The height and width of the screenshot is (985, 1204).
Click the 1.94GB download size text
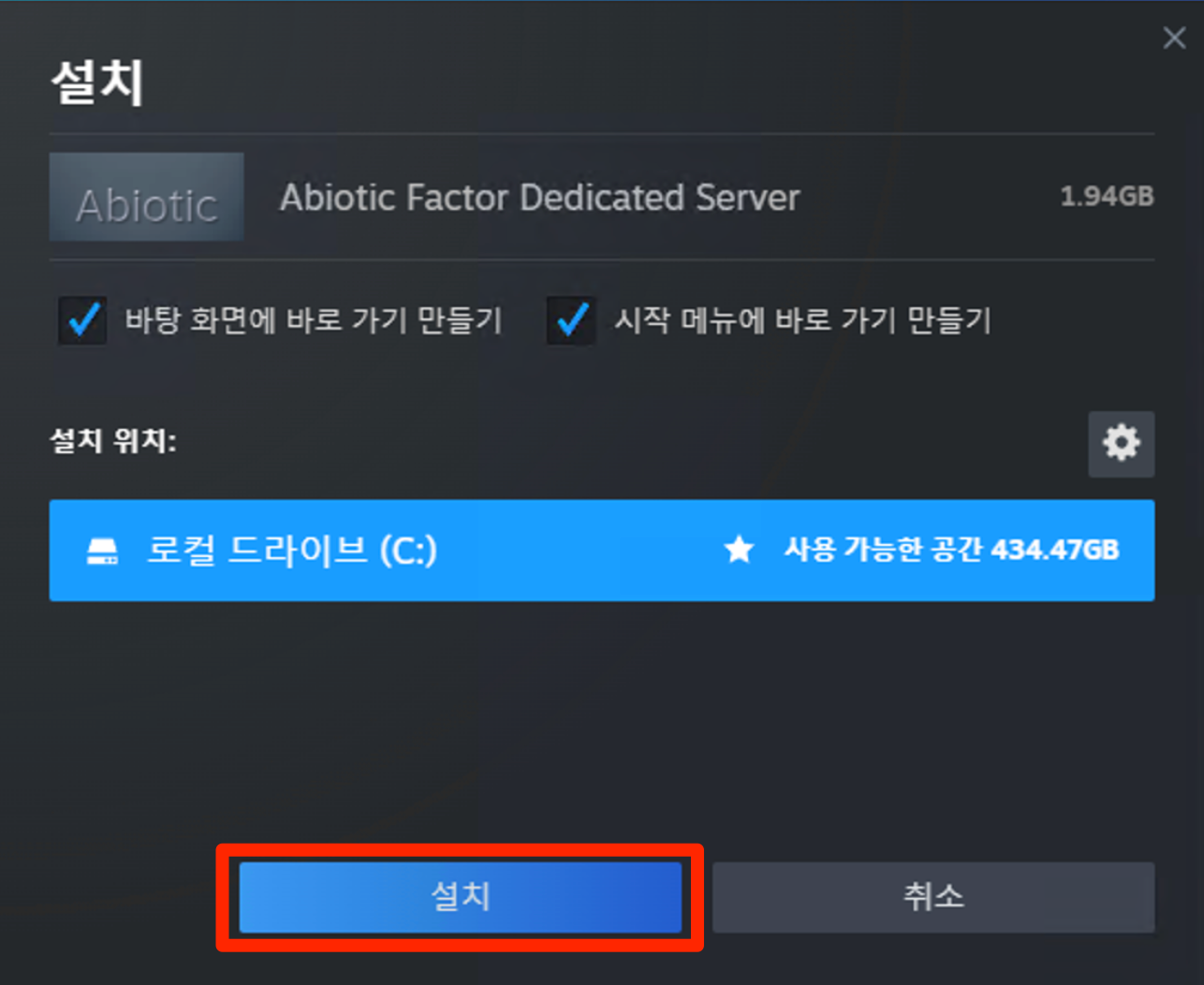pos(1107,197)
